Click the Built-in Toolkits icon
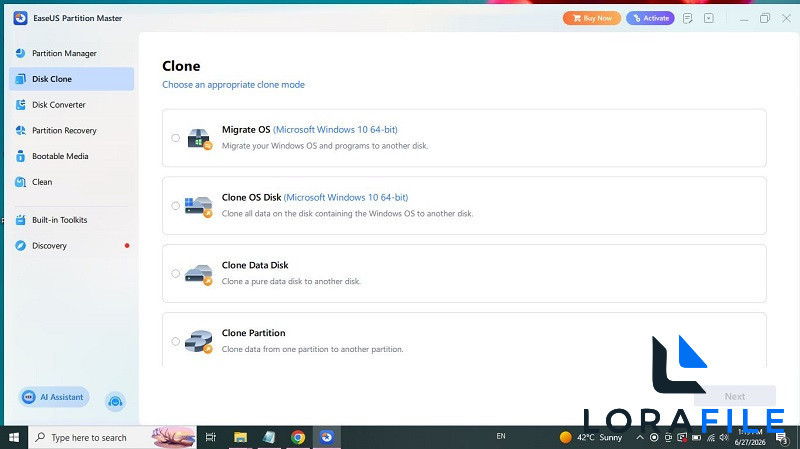800x449 pixels. click(20, 220)
